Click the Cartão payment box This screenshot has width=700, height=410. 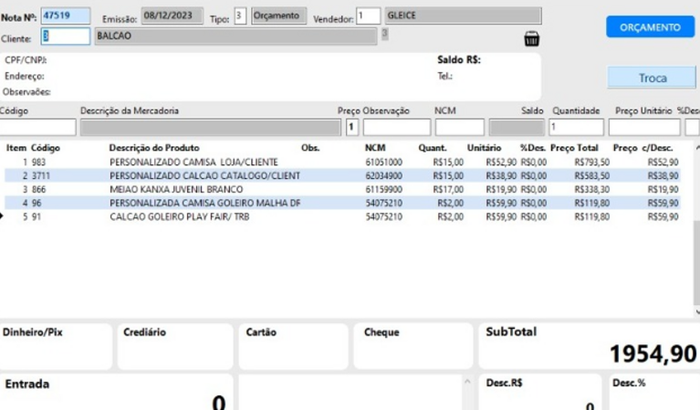[x=292, y=346]
